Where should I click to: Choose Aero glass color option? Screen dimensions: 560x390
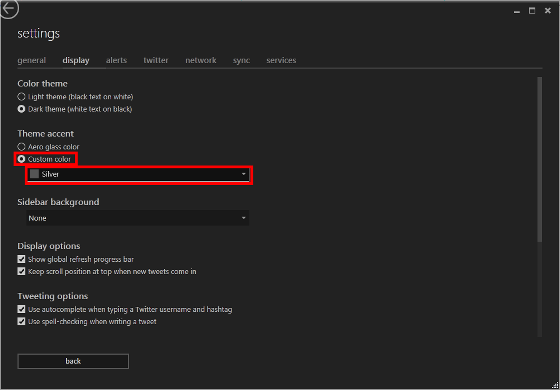21,146
